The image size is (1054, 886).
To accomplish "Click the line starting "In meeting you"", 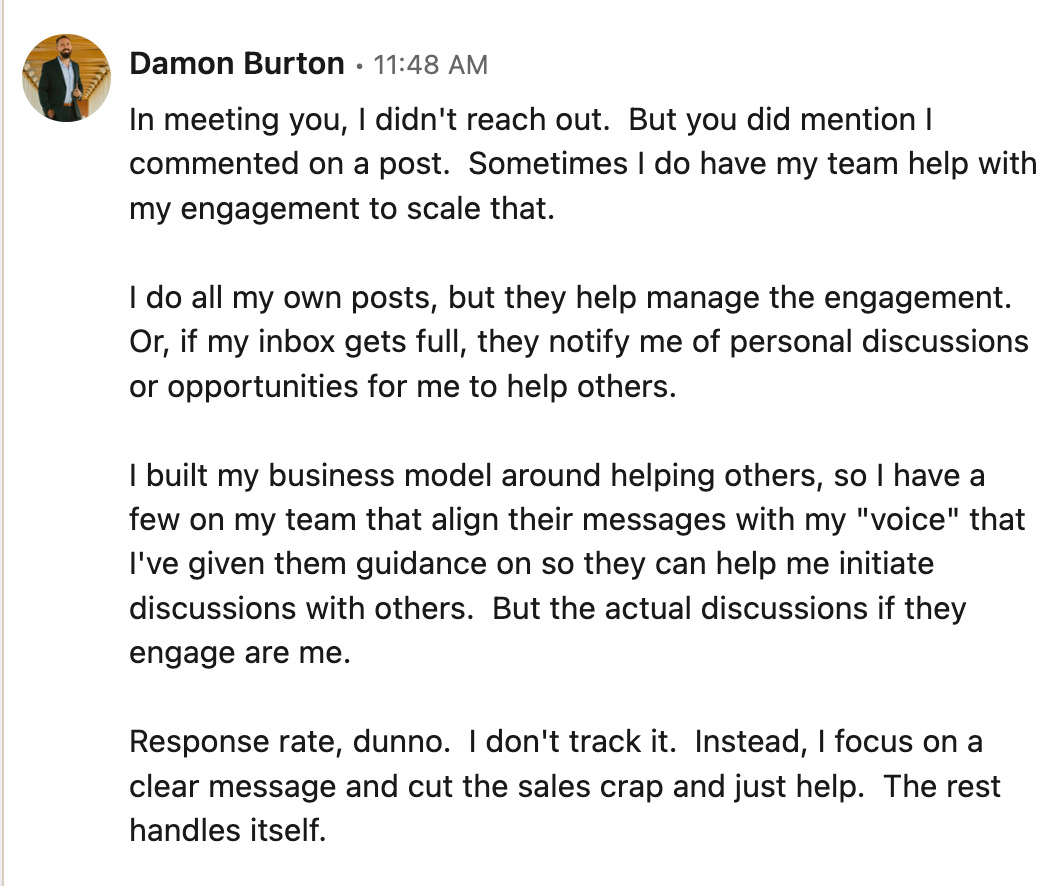I will (531, 120).
